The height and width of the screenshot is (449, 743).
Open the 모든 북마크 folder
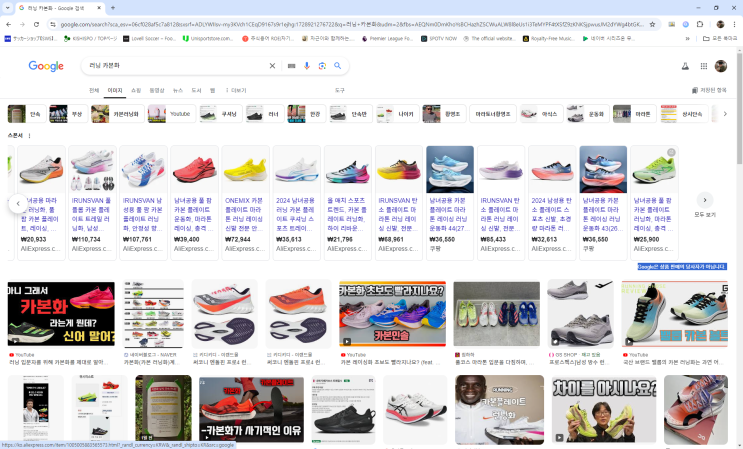pyautogui.click(x=720, y=38)
